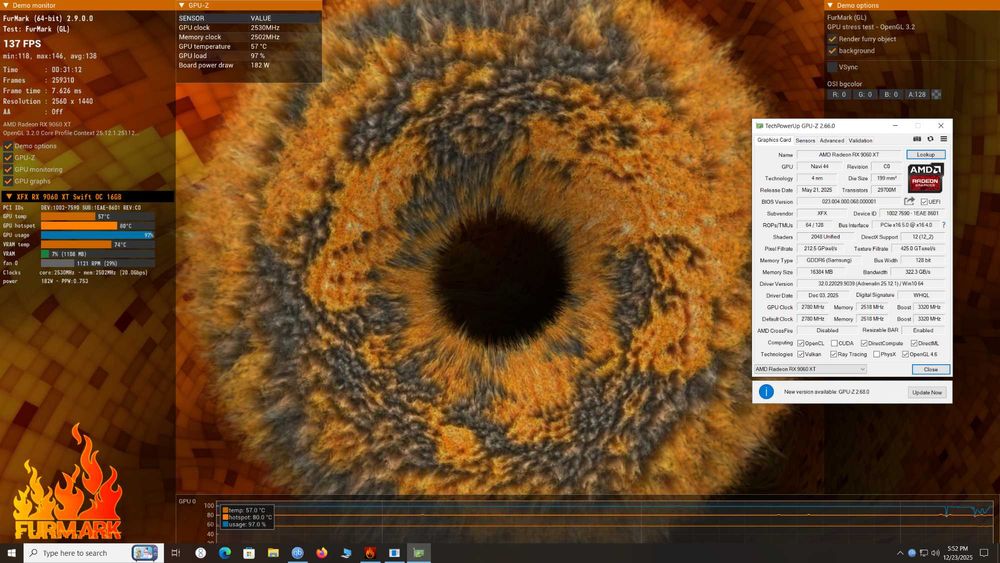This screenshot has width=1000, height=563.
Task: Click the GPU 0 monitoring graph
Action: (605, 518)
